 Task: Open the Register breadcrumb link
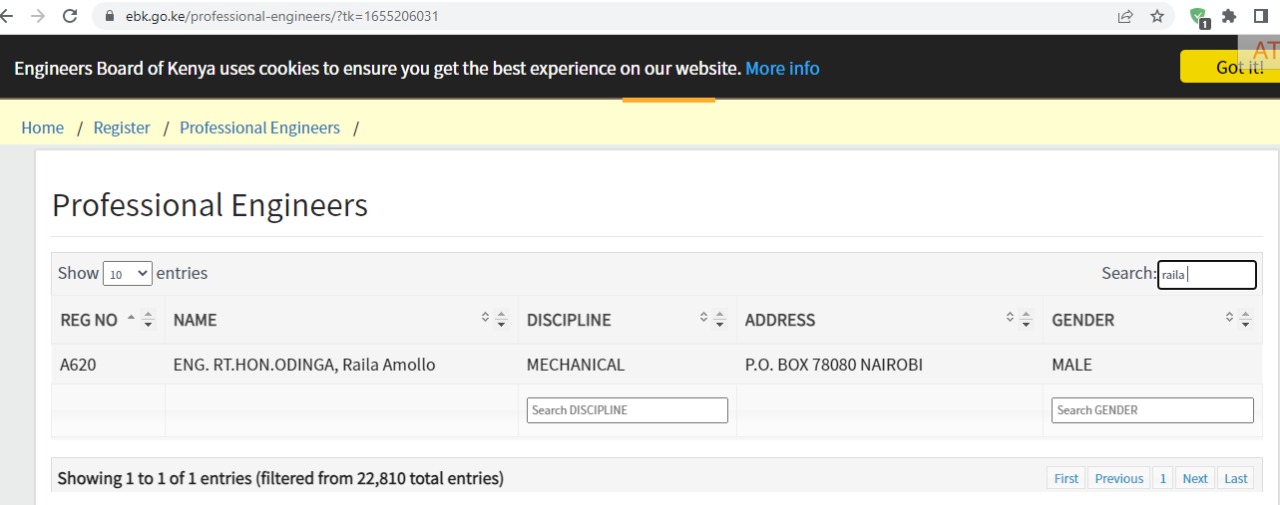click(x=122, y=128)
